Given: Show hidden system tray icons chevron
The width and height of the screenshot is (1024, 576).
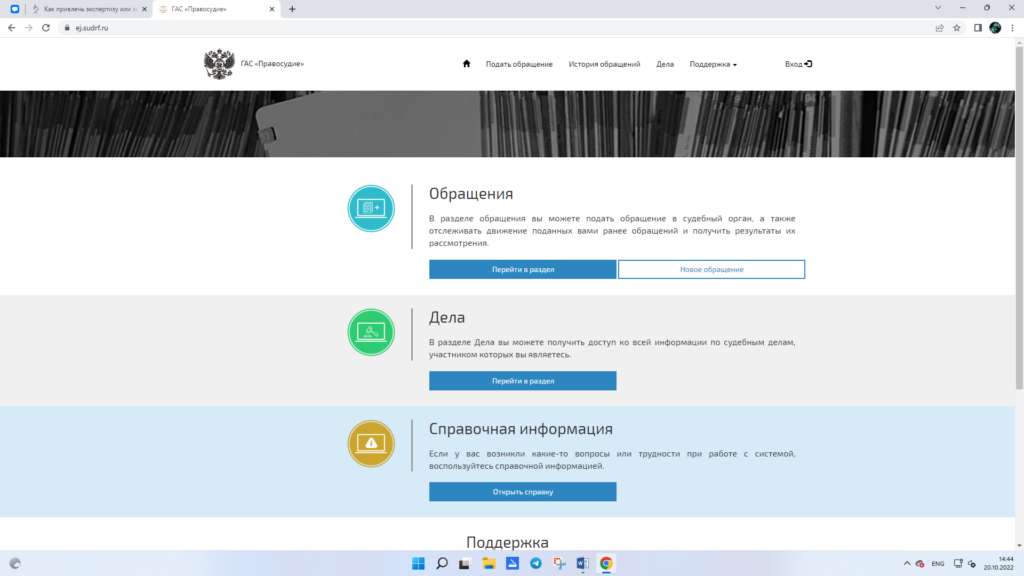Looking at the screenshot, I should [x=906, y=563].
